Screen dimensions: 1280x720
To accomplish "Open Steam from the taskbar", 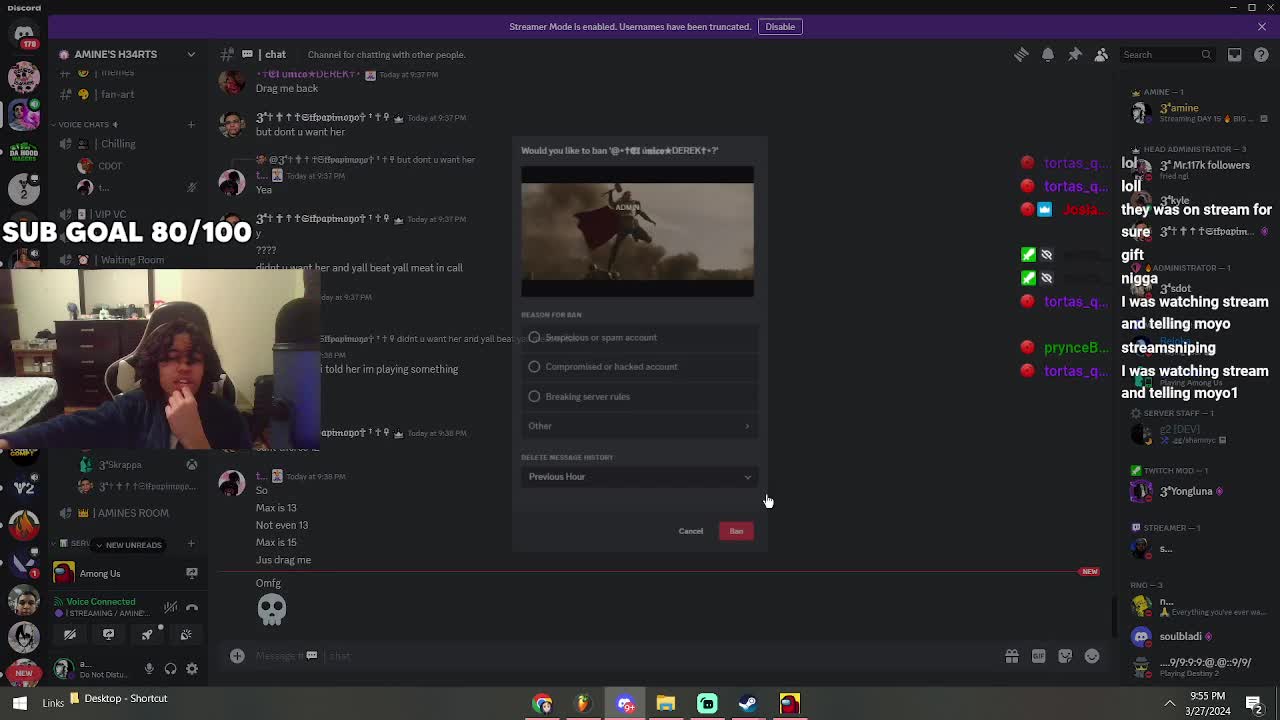I will [x=748, y=703].
